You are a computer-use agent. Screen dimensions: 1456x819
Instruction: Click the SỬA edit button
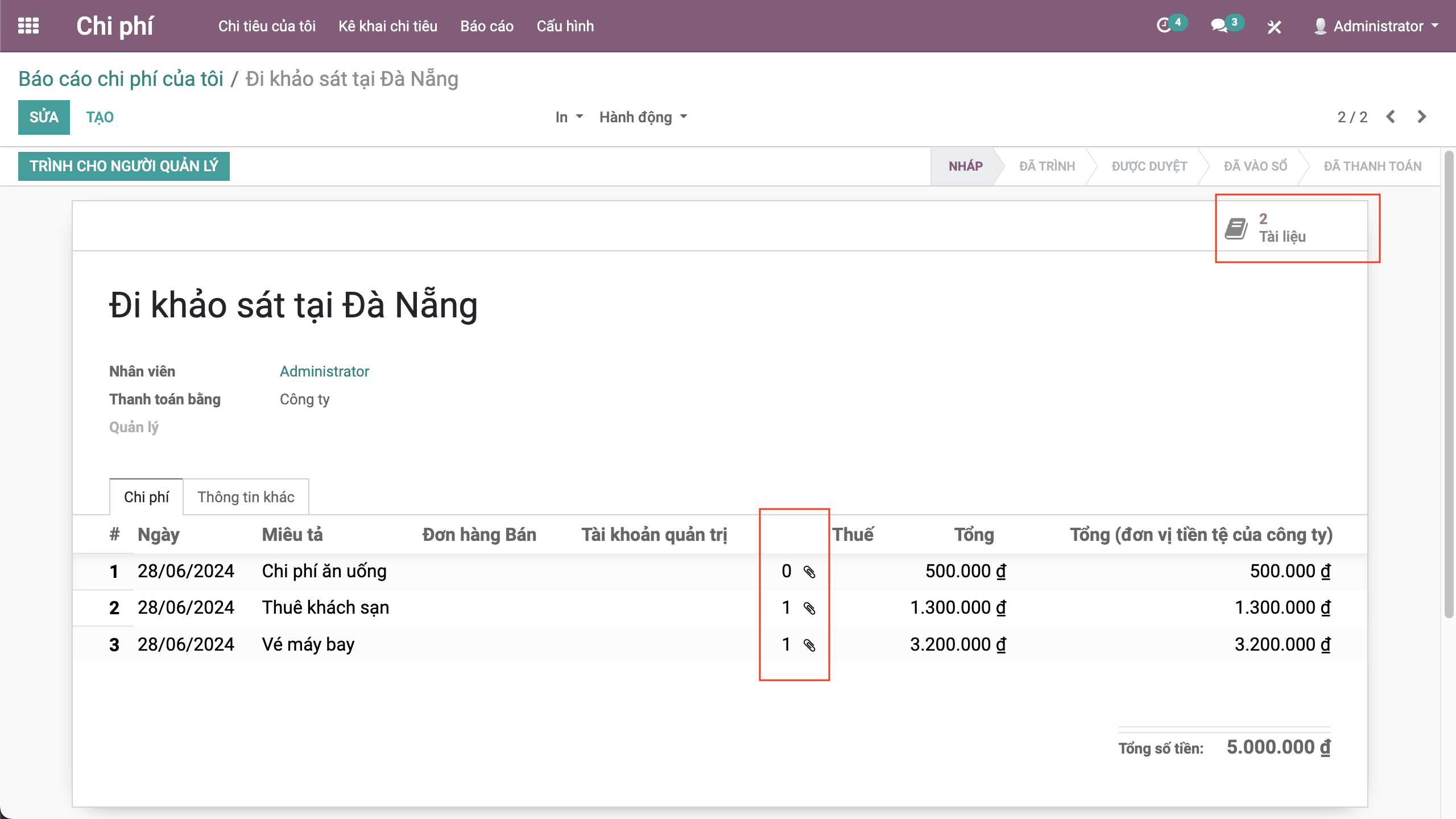pos(44,117)
